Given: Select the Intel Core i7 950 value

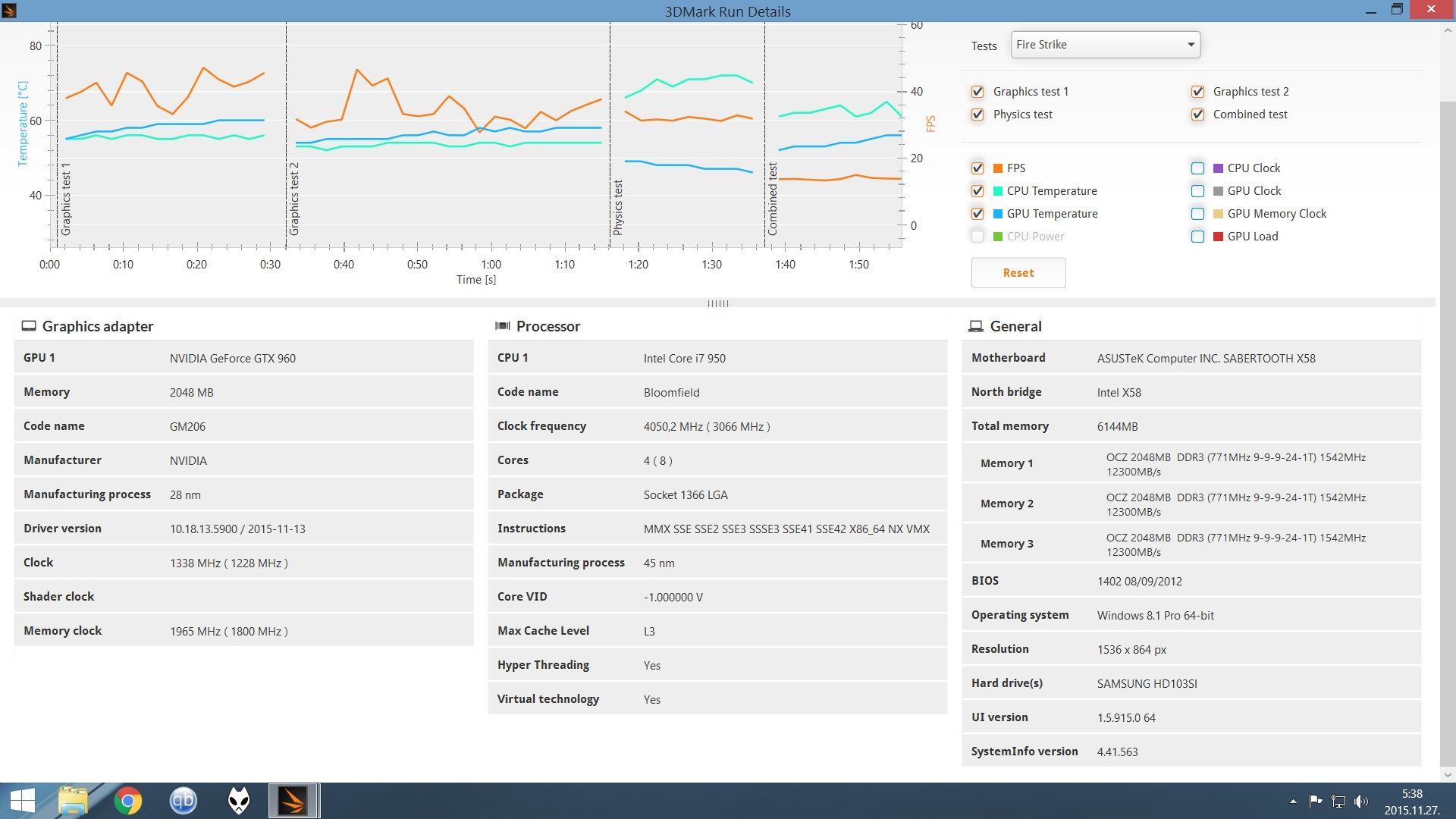Looking at the screenshot, I should tap(685, 359).
